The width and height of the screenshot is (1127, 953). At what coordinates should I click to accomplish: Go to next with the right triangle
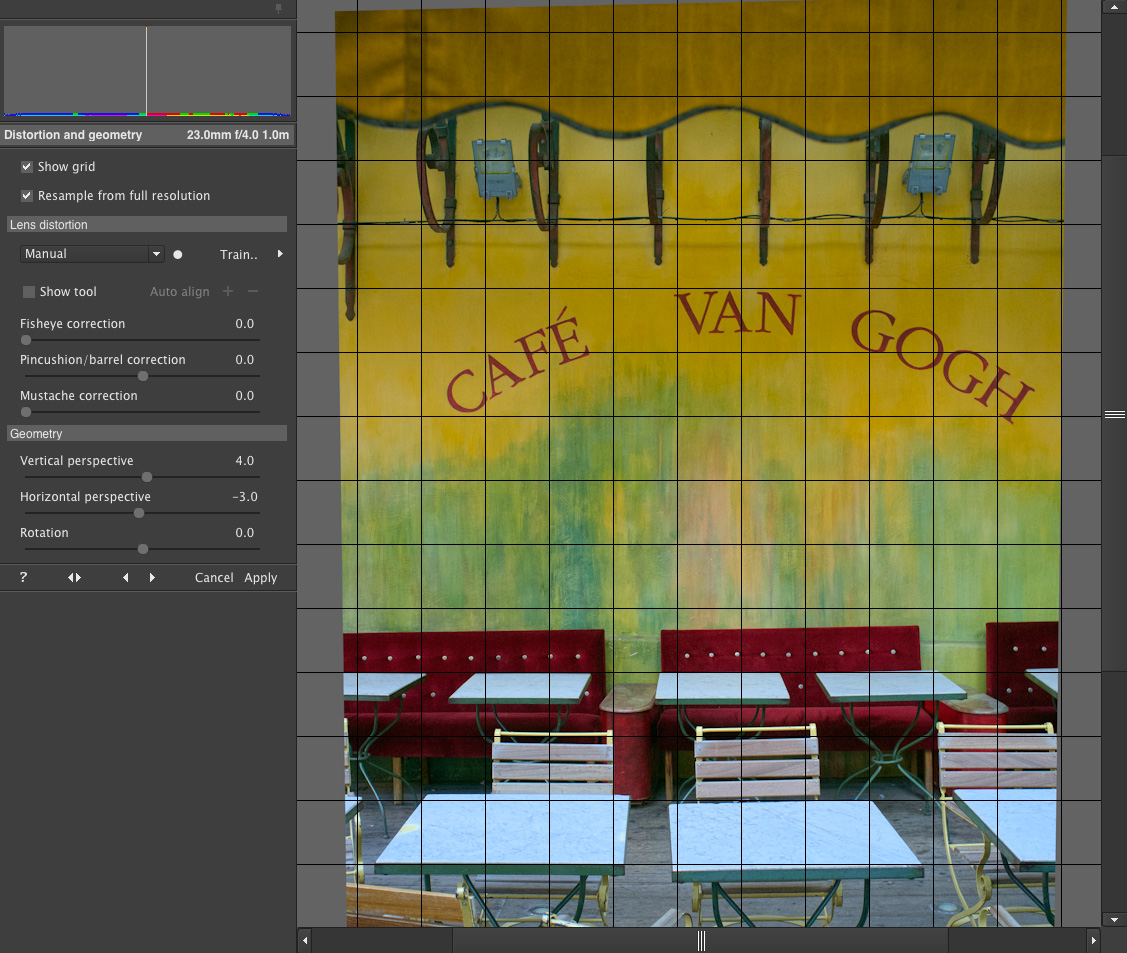(x=152, y=577)
